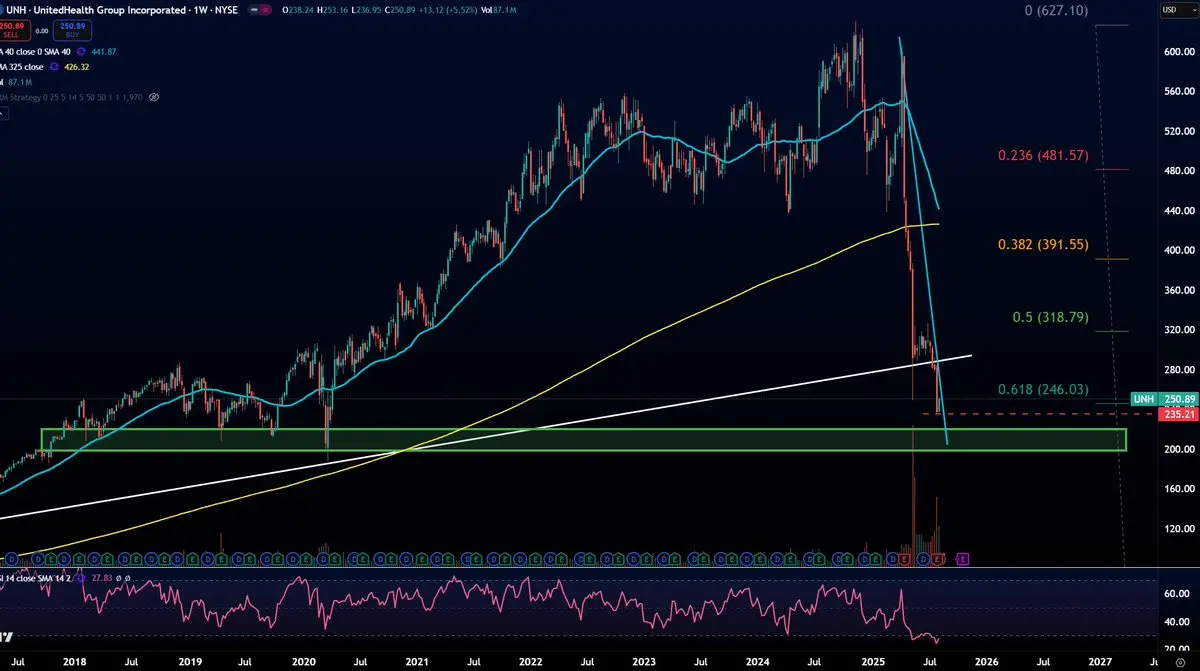Click the red SELL 250.89 button

[x=14, y=30]
